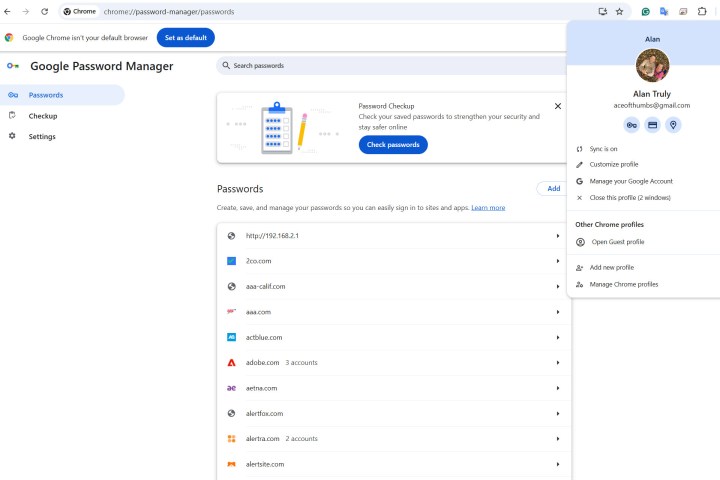Click the Search passwords field
Screen dimensions: 720x480
(x=390, y=65)
